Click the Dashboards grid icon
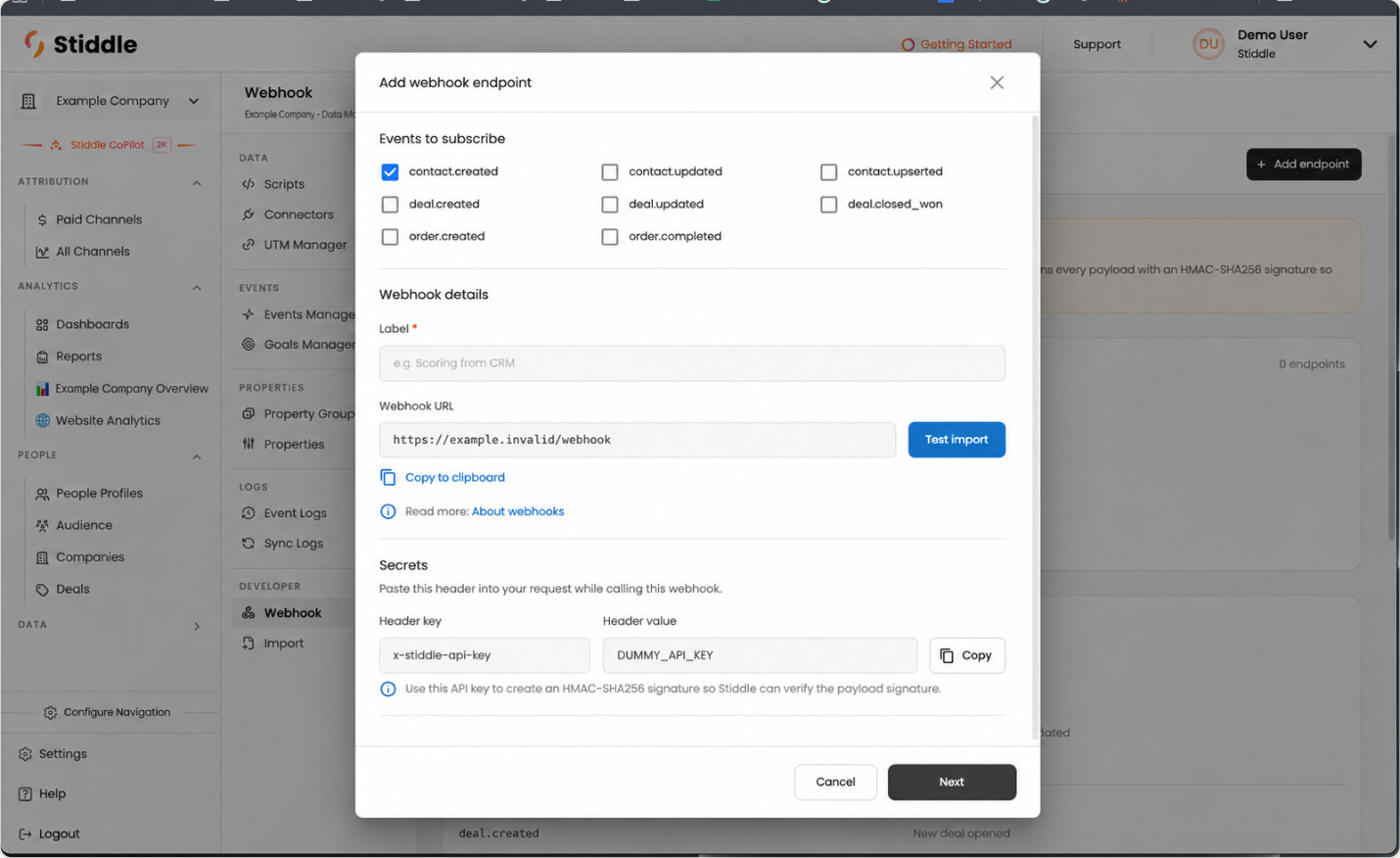This screenshot has width=1400, height=858. point(42,325)
